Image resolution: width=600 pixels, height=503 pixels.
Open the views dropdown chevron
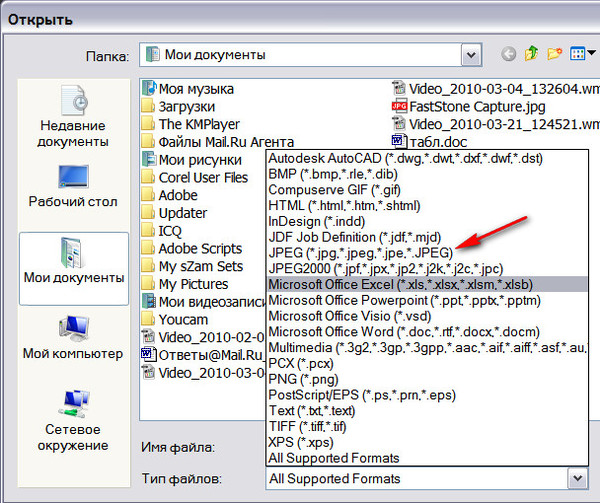(591, 53)
